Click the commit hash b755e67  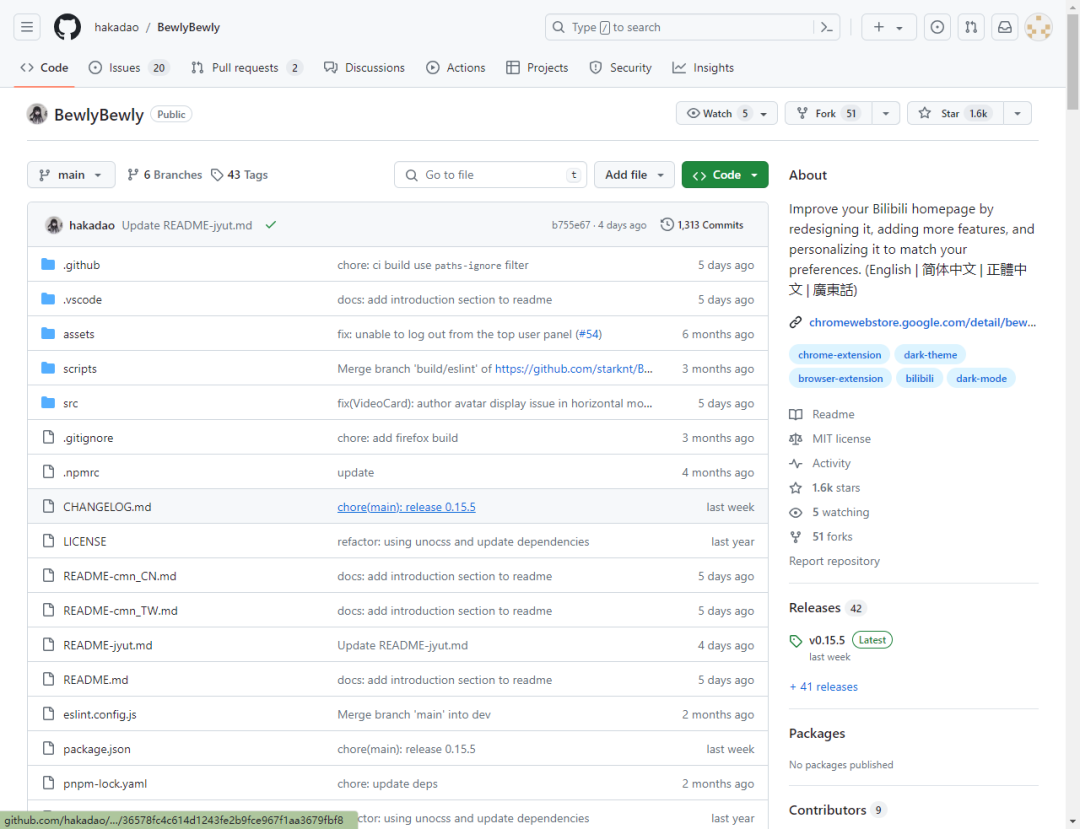(x=570, y=225)
